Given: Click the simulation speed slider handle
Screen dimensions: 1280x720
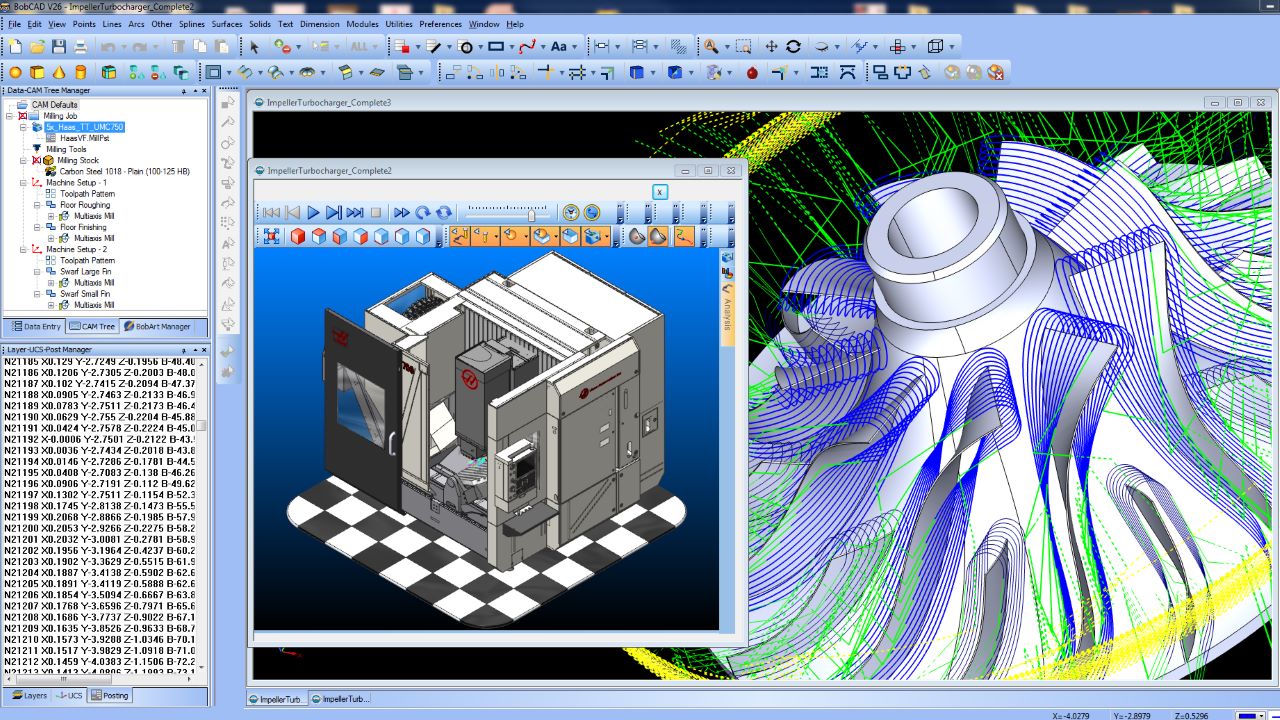Looking at the screenshot, I should pyautogui.click(x=531, y=213).
